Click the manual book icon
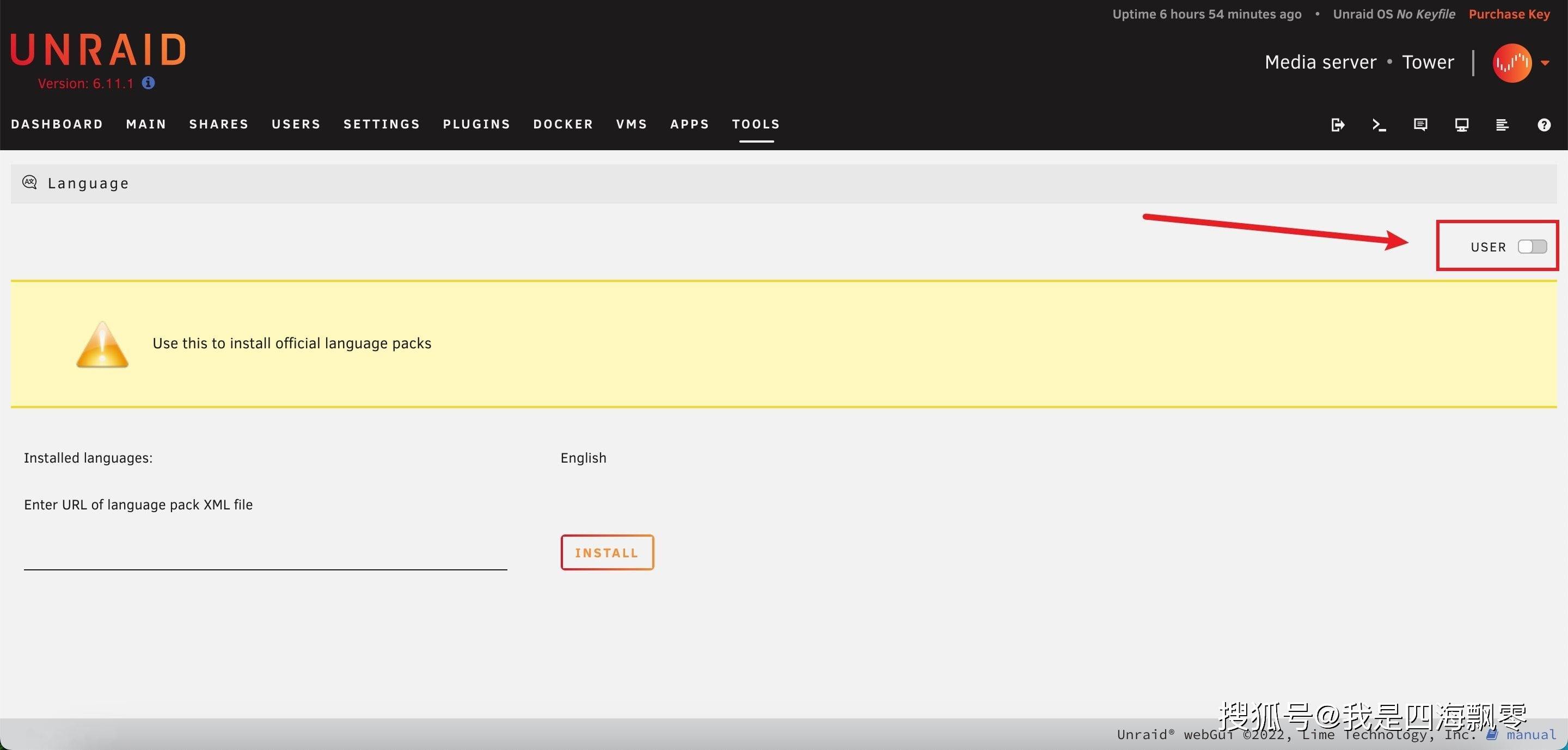 click(1492, 734)
